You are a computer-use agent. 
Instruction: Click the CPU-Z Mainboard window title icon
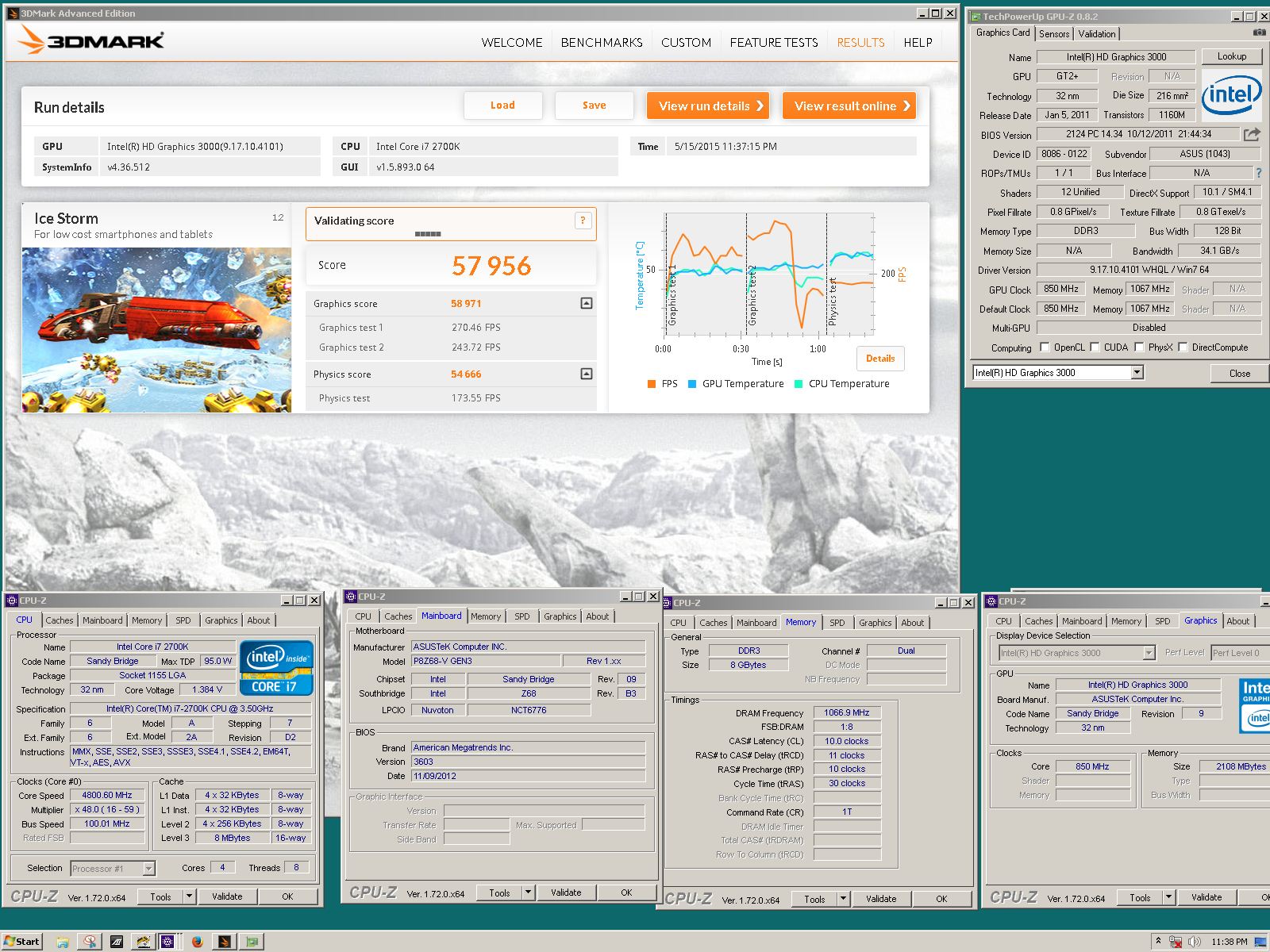(350, 597)
